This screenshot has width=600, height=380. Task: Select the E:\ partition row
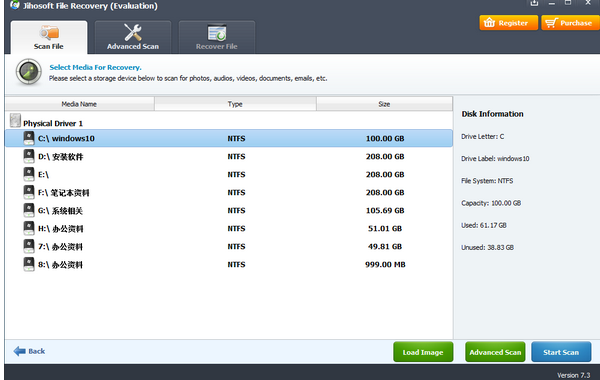[x=229, y=174]
